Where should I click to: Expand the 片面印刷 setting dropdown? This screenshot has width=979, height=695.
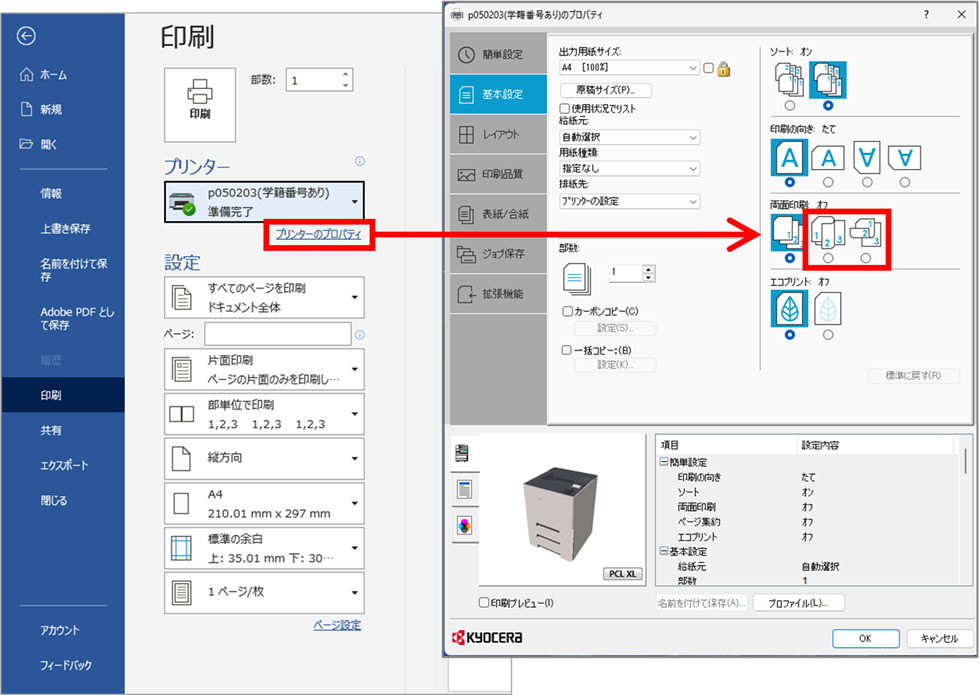(264, 370)
